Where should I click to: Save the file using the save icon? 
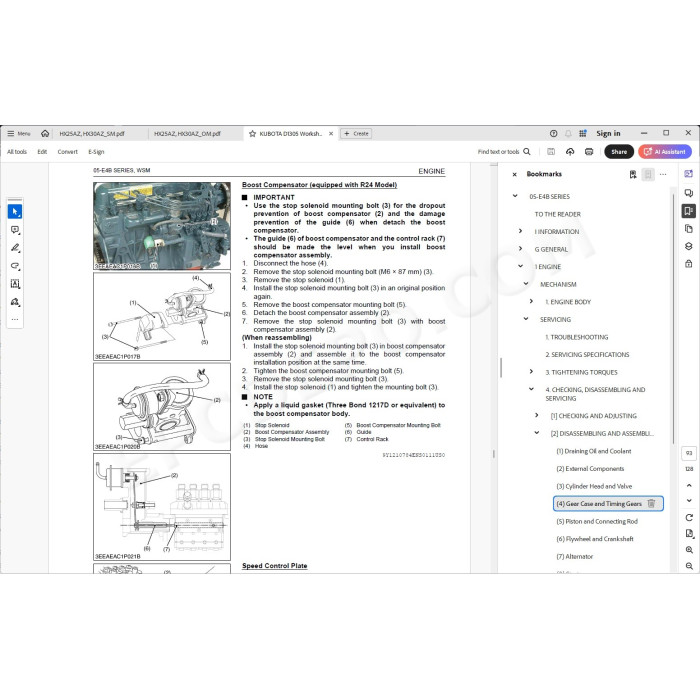(x=551, y=152)
